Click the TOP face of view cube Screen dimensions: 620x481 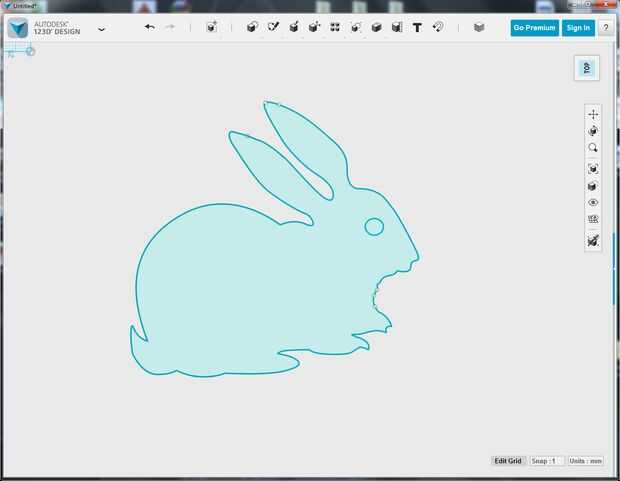[587, 68]
